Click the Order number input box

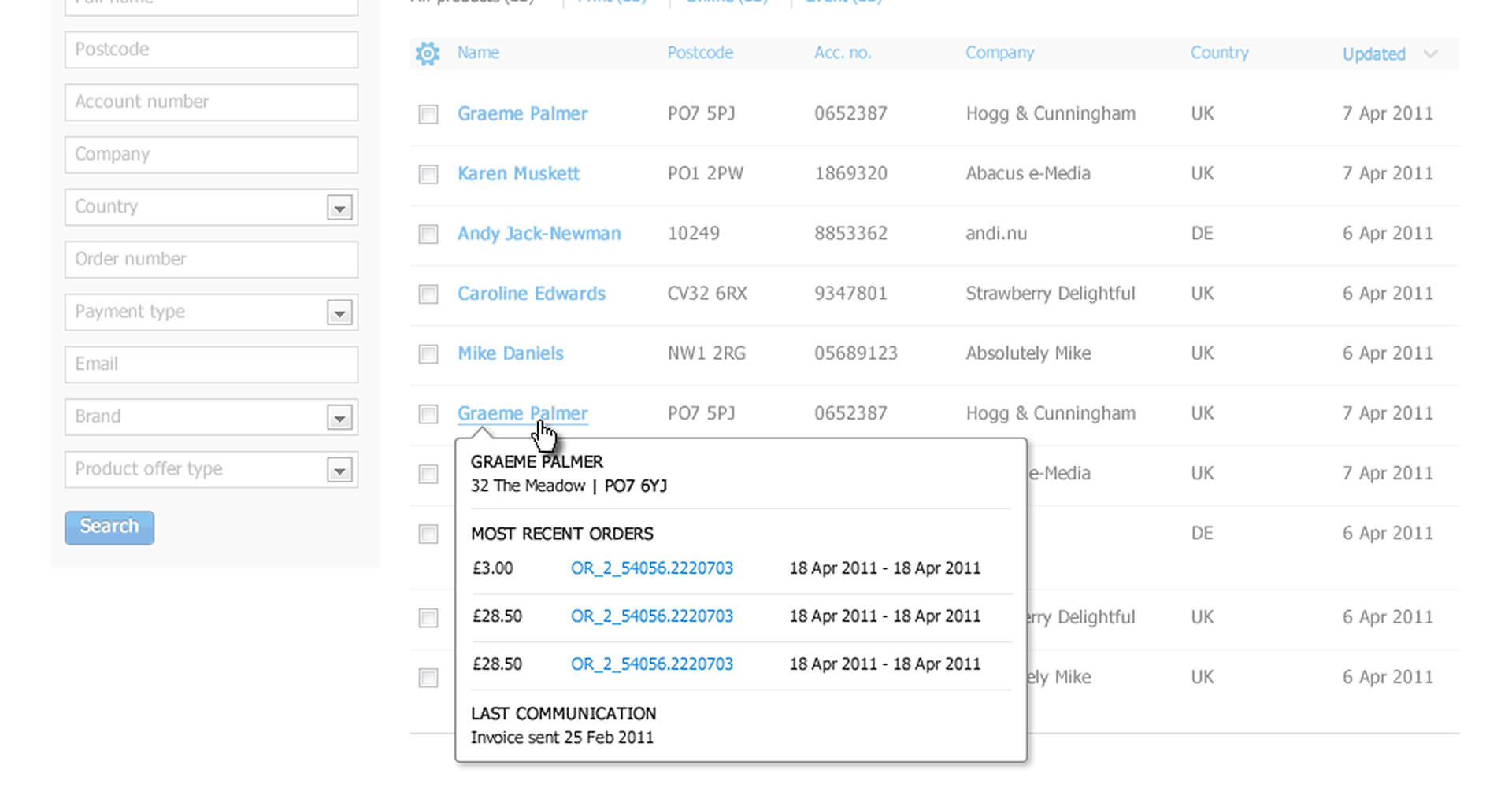point(211,260)
